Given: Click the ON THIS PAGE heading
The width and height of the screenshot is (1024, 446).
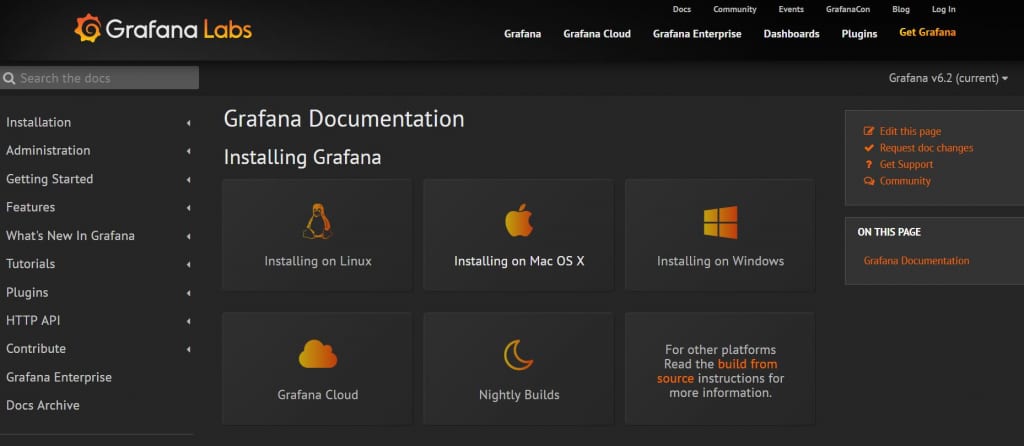Looking at the screenshot, I should (x=889, y=232).
